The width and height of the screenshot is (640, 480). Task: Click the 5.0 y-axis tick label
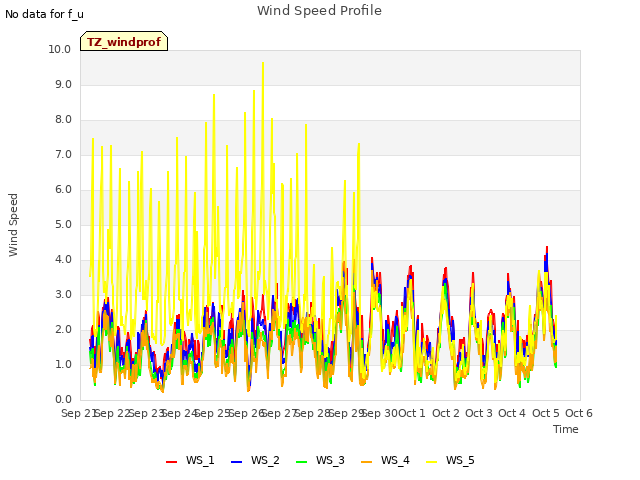[x=63, y=224]
